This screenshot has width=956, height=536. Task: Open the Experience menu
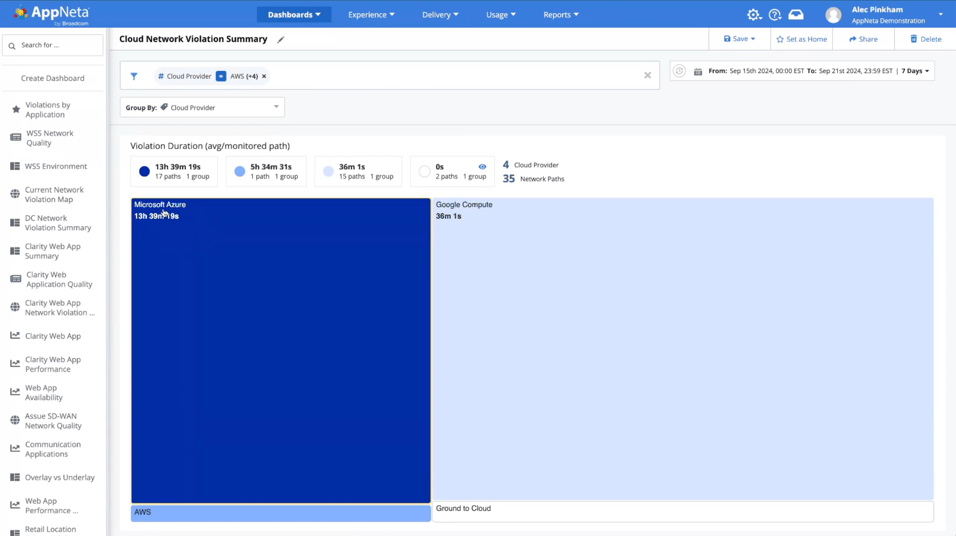[371, 15]
